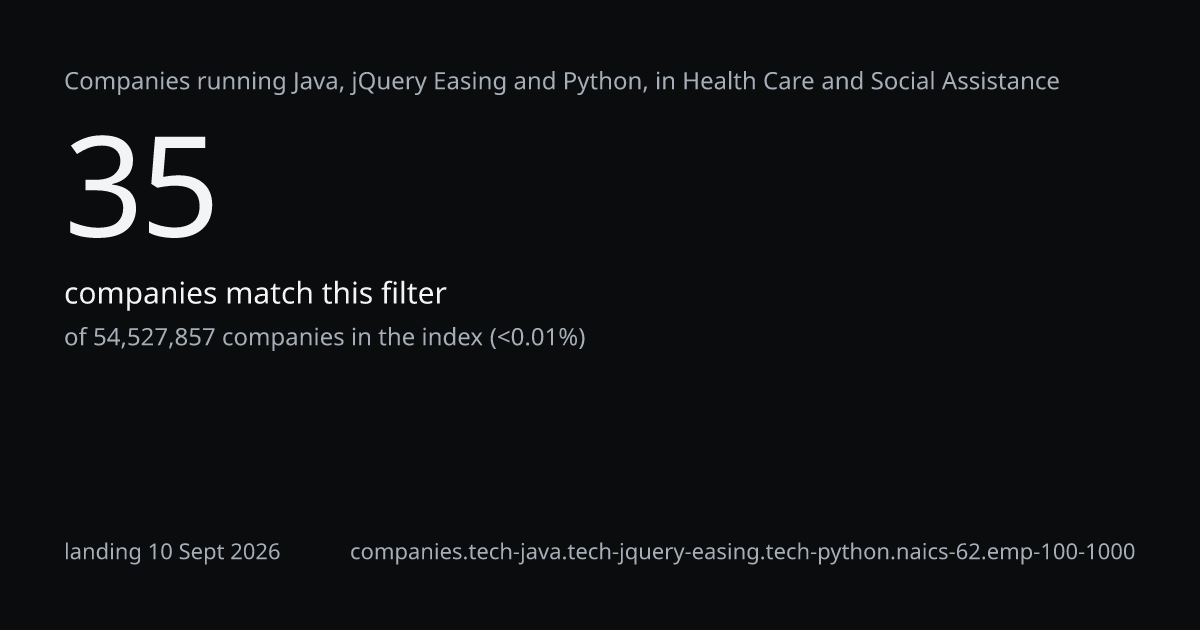Click the 'tech-jquery-easing' slug segment
The image size is (1200, 630).
click(x=664, y=552)
